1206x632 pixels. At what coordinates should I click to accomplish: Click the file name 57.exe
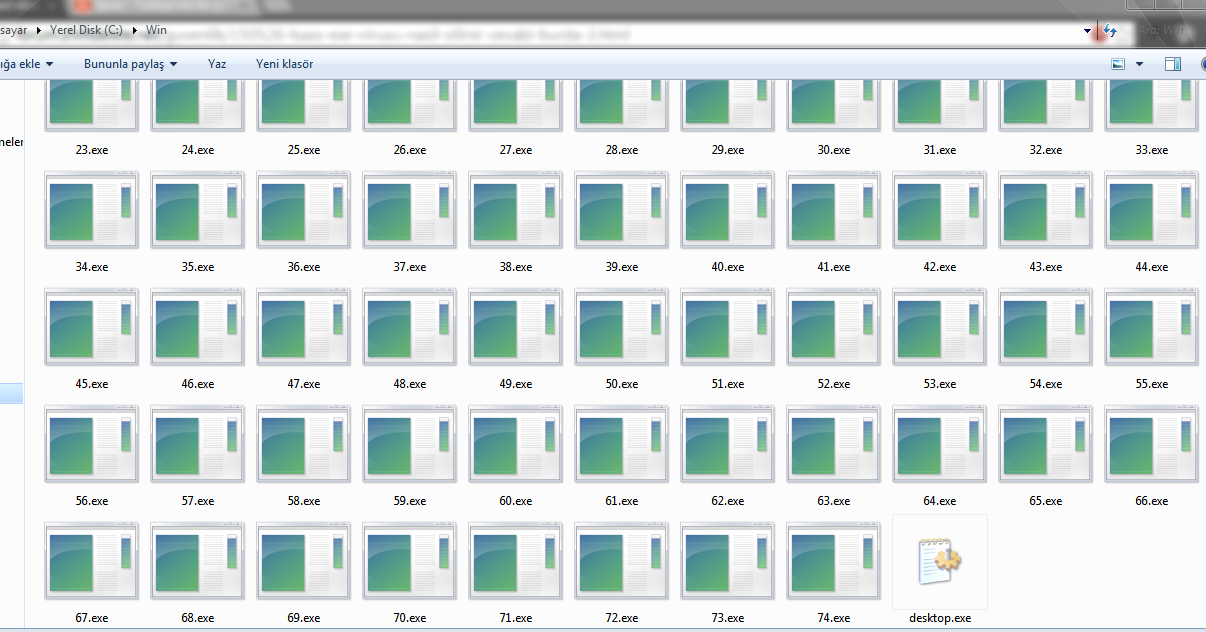point(198,501)
